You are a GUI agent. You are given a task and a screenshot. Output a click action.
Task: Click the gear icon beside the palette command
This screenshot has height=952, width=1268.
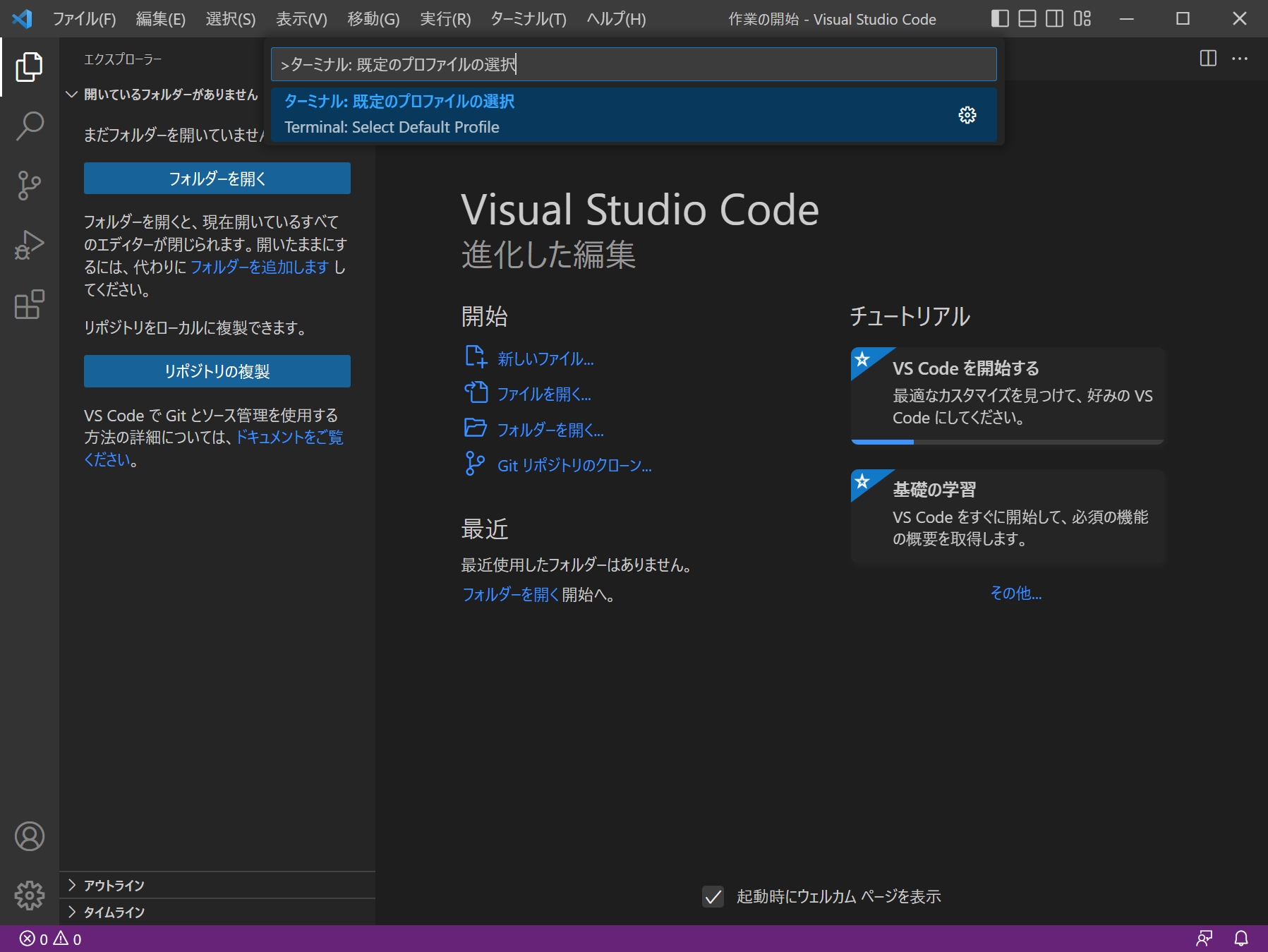tap(967, 115)
